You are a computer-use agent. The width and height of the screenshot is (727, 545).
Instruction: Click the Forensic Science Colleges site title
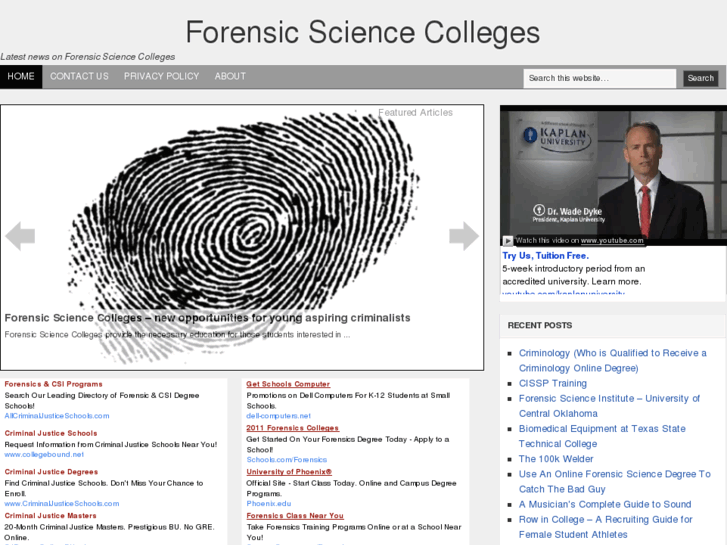pyautogui.click(x=363, y=32)
